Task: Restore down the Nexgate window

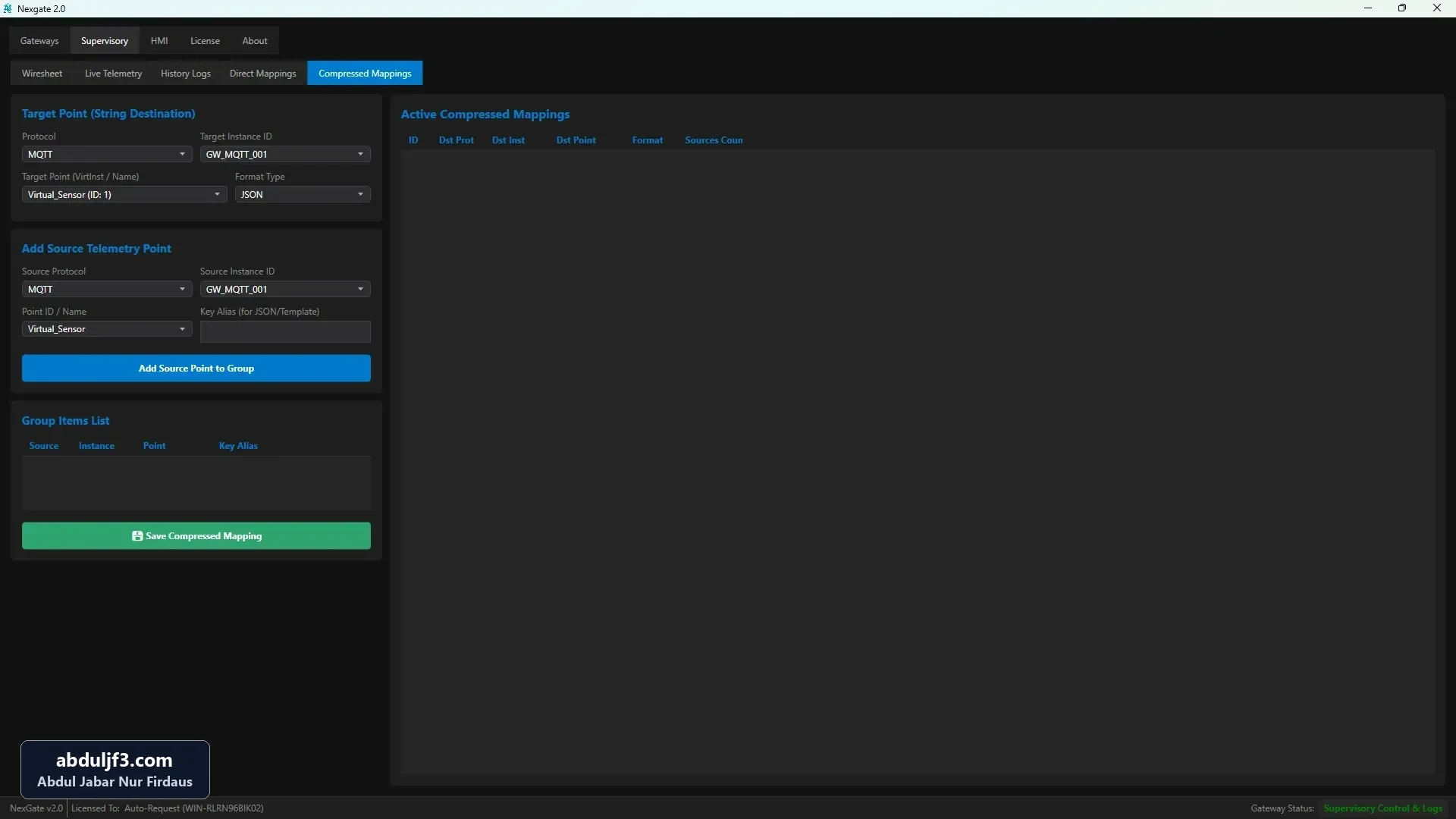Action: coord(1402,8)
